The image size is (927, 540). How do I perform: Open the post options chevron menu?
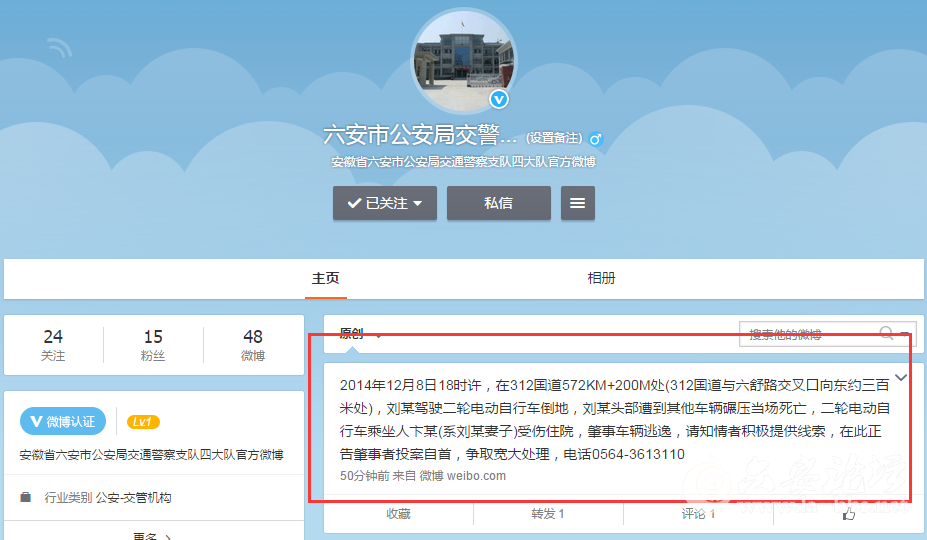[901, 377]
